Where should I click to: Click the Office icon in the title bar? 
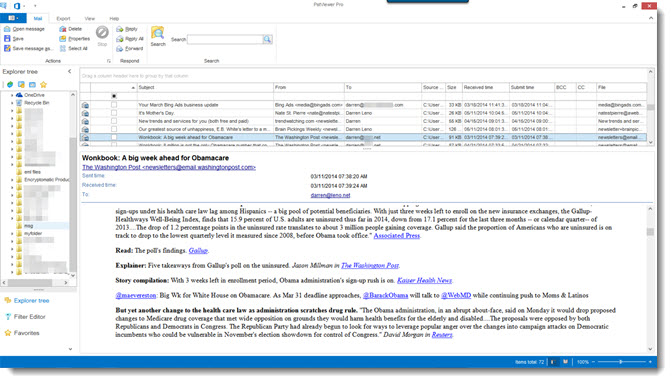[17, 6]
